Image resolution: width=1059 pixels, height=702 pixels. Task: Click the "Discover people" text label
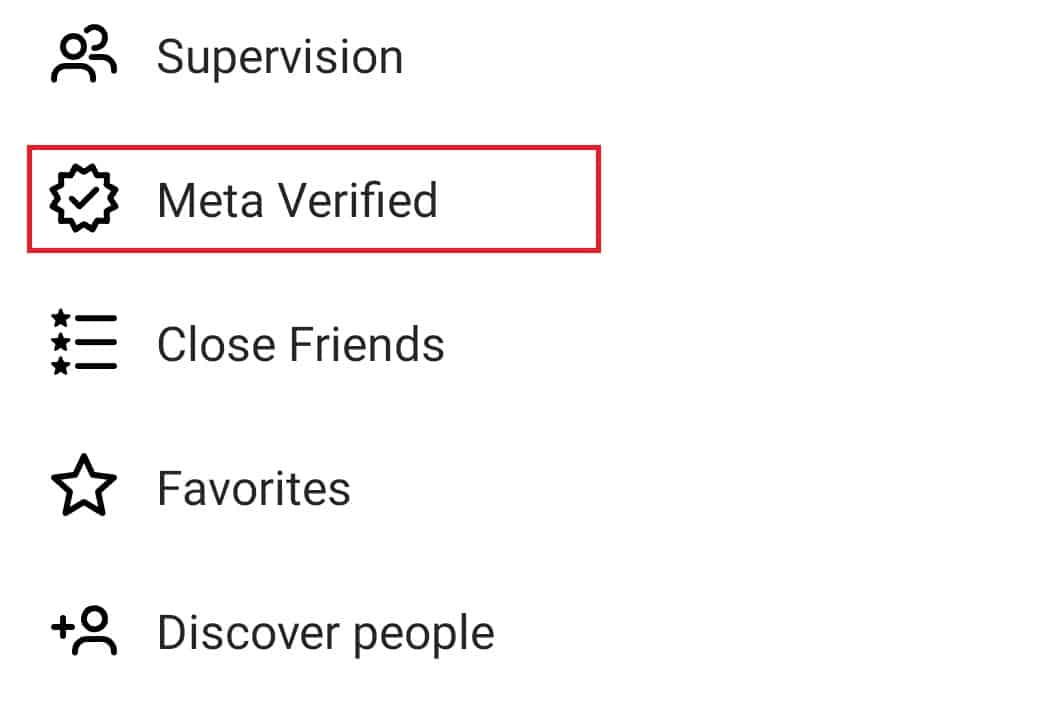[326, 633]
